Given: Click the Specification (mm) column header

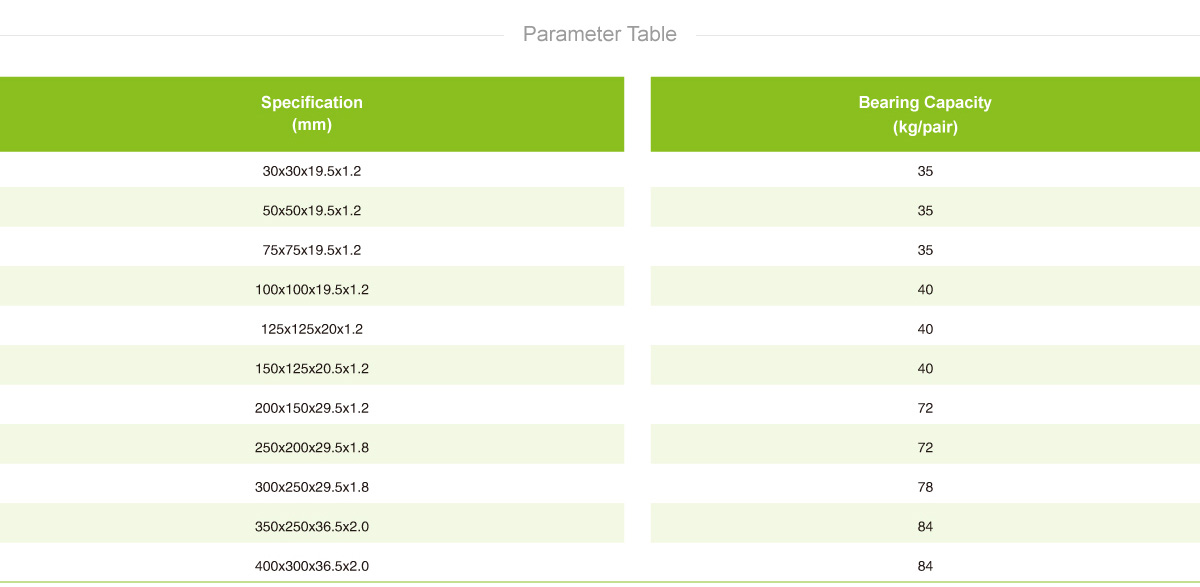Looking at the screenshot, I should [x=312, y=114].
